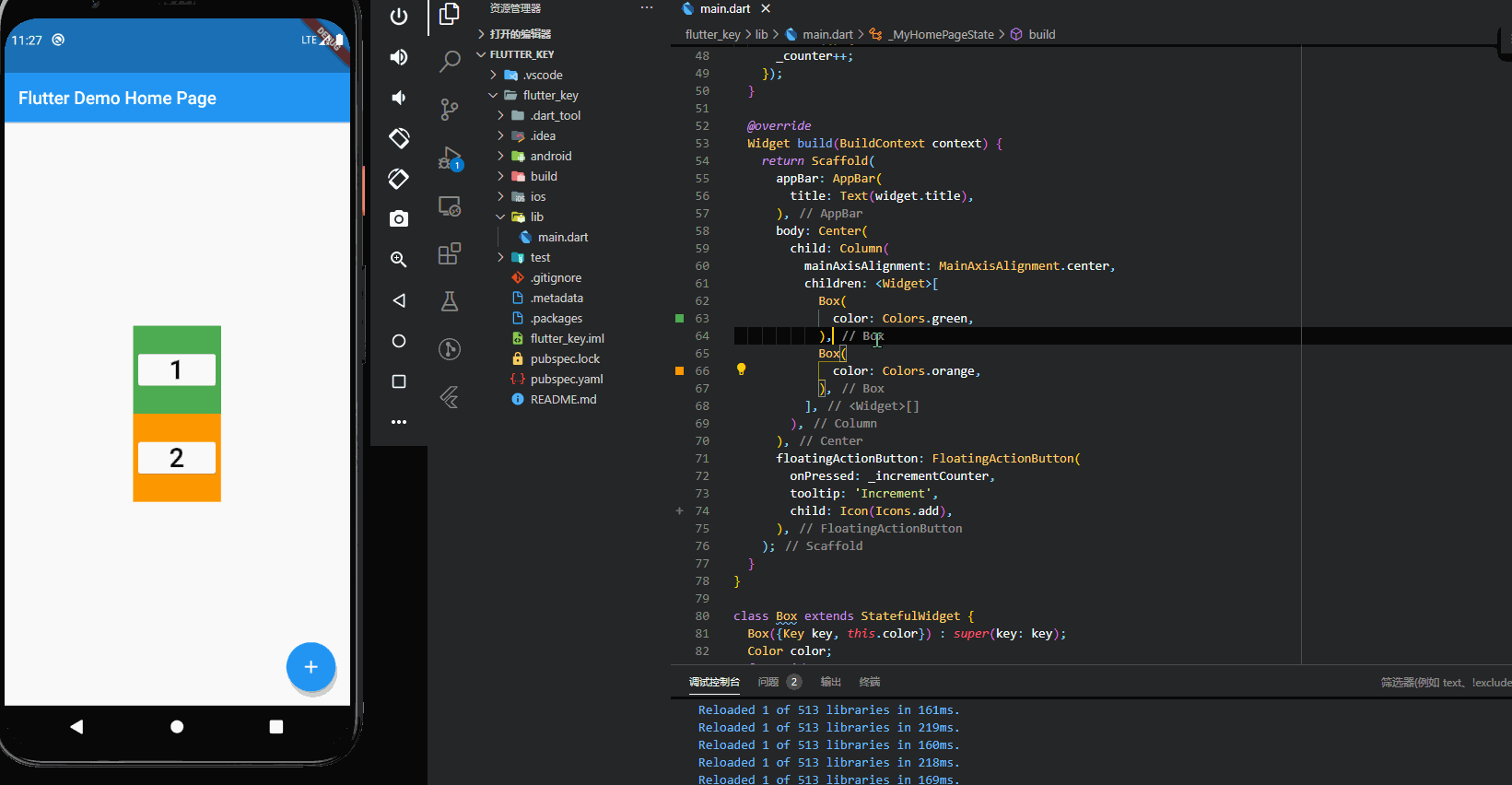Open Git graph activity icon
1512x785 pixels.
pos(450,349)
